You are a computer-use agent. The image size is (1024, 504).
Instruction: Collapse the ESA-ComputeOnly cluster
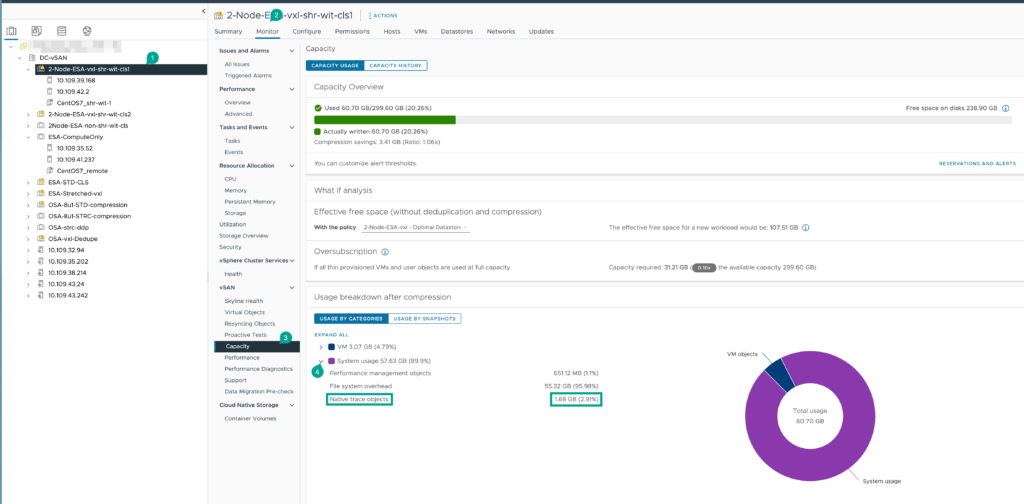(x=28, y=137)
